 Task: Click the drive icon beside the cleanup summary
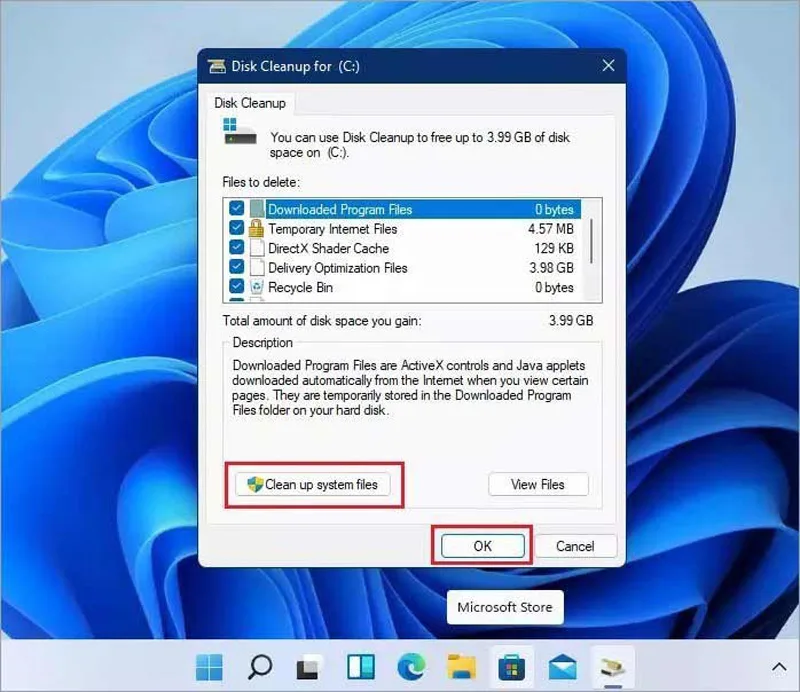pos(239,132)
